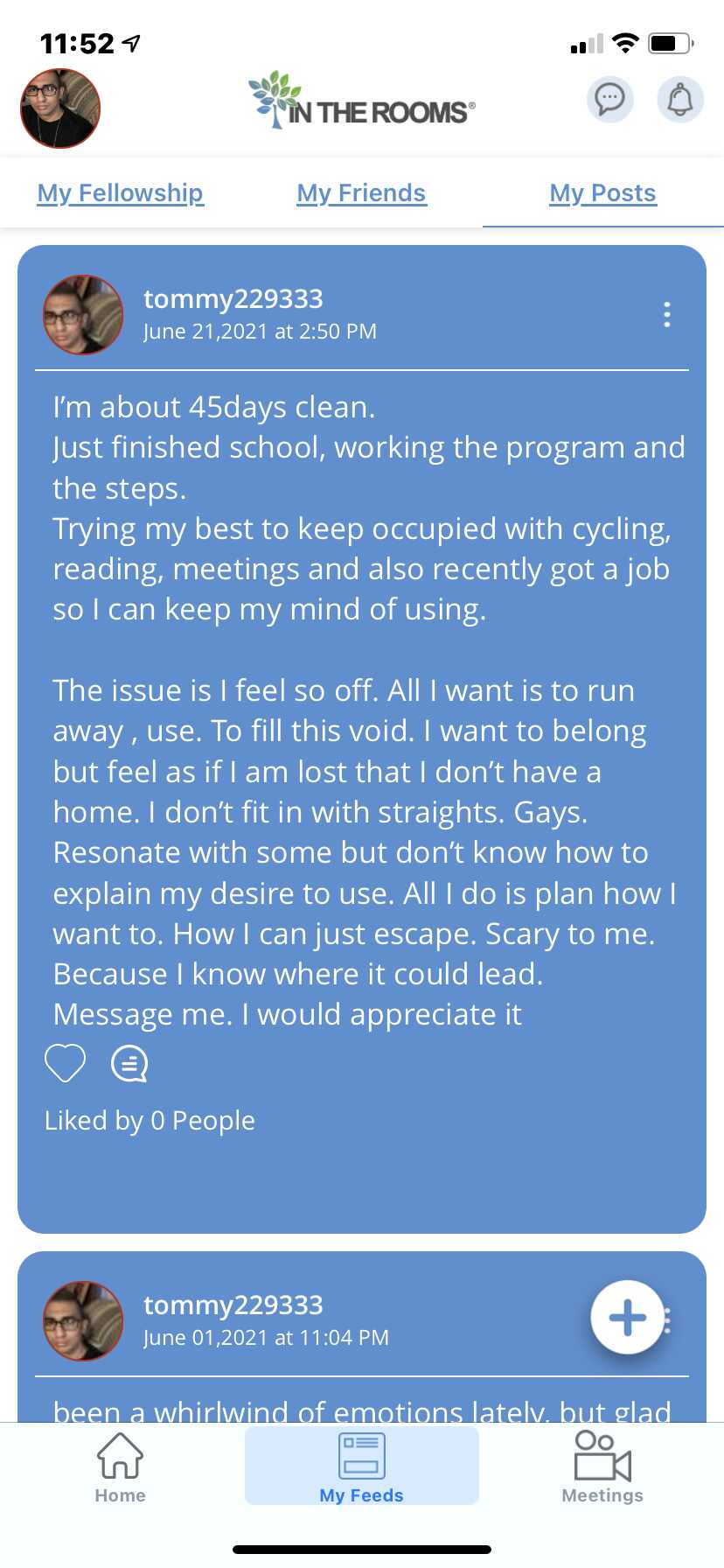Open the chat messages icon
The height and width of the screenshot is (1568, 724).
(x=609, y=99)
